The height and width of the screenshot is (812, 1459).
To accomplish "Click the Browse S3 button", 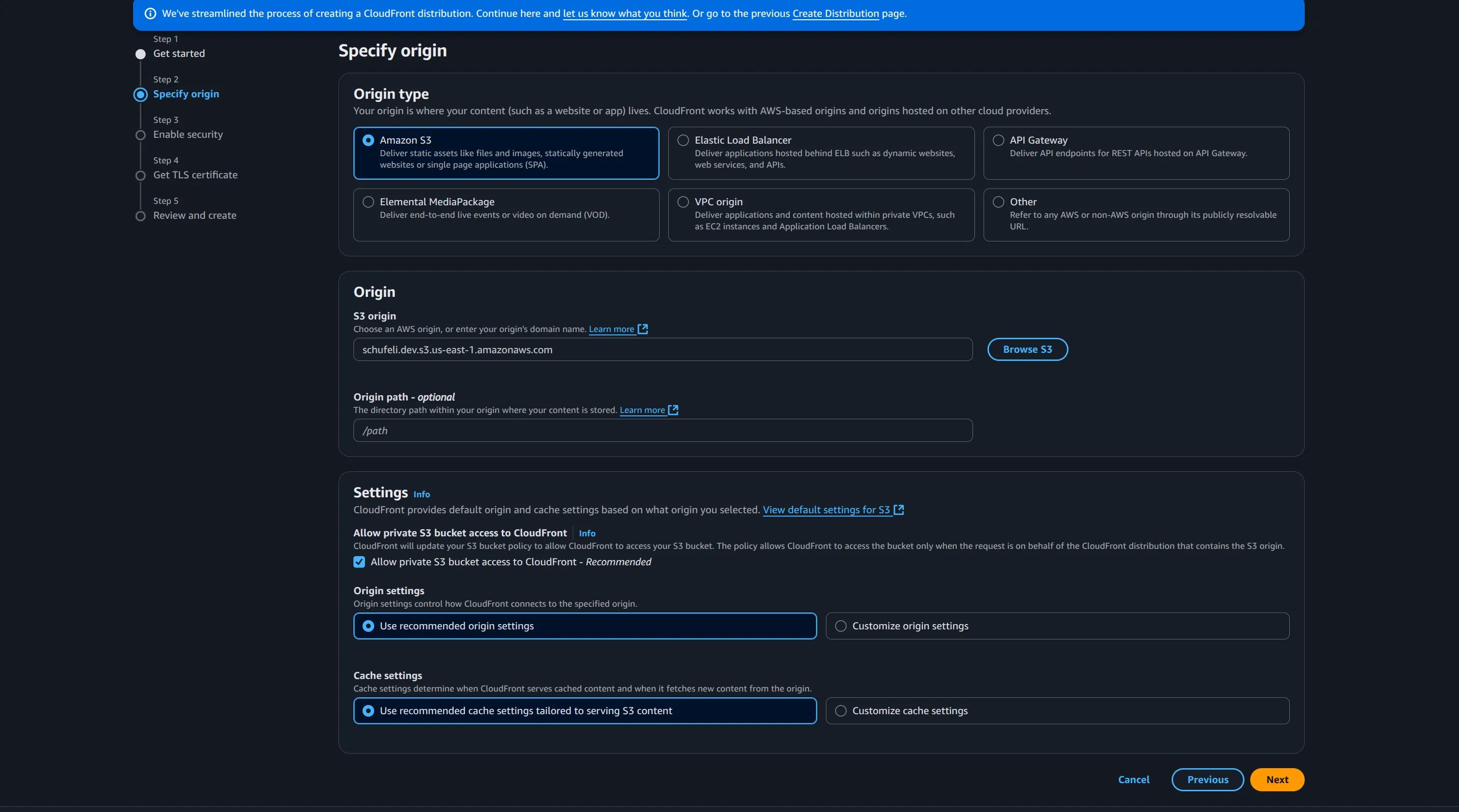I will [1027, 349].
